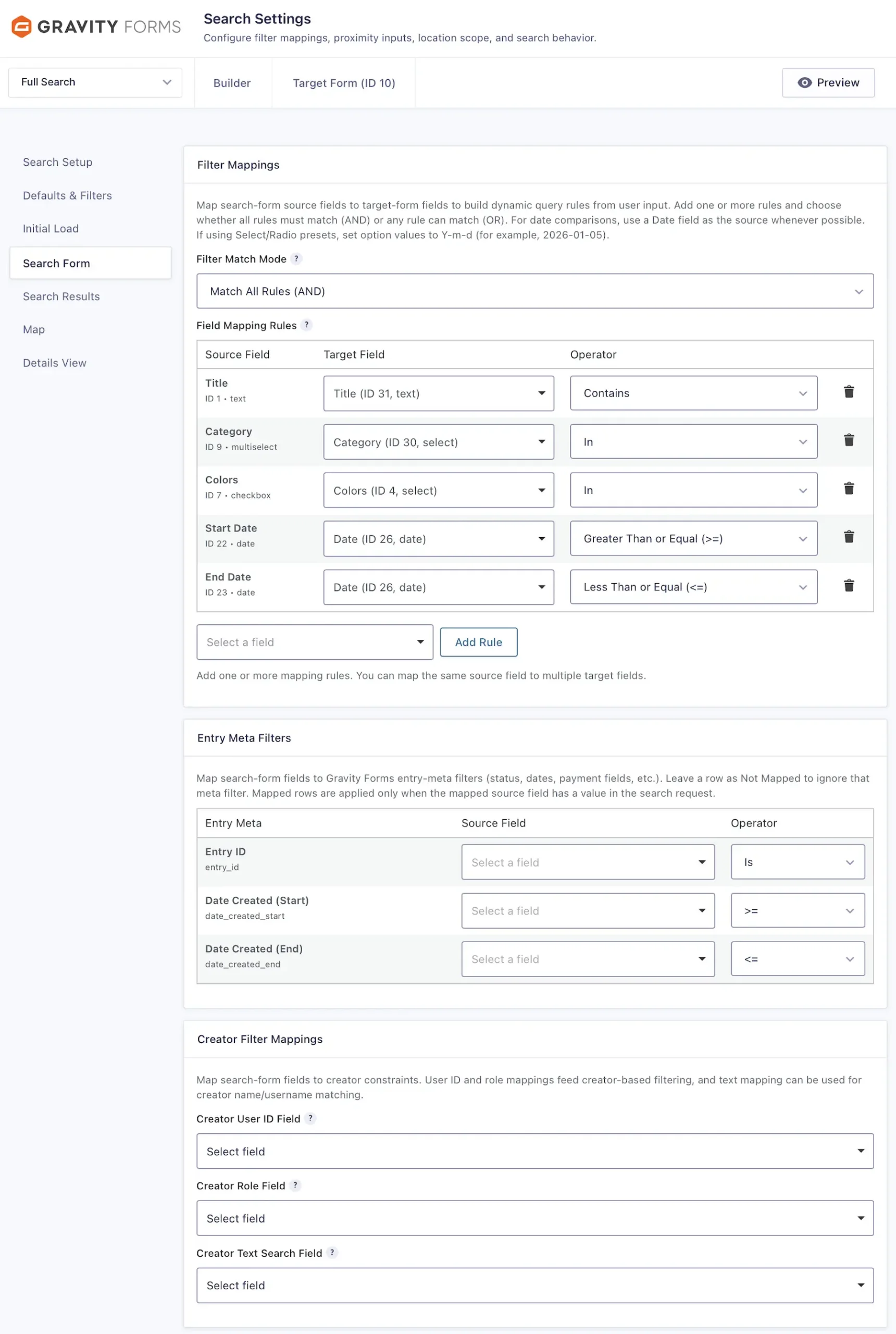896x1334 pixels.
Task: Open the Match All Rules (AND) dropdown
Action: (x=535, y=291)
